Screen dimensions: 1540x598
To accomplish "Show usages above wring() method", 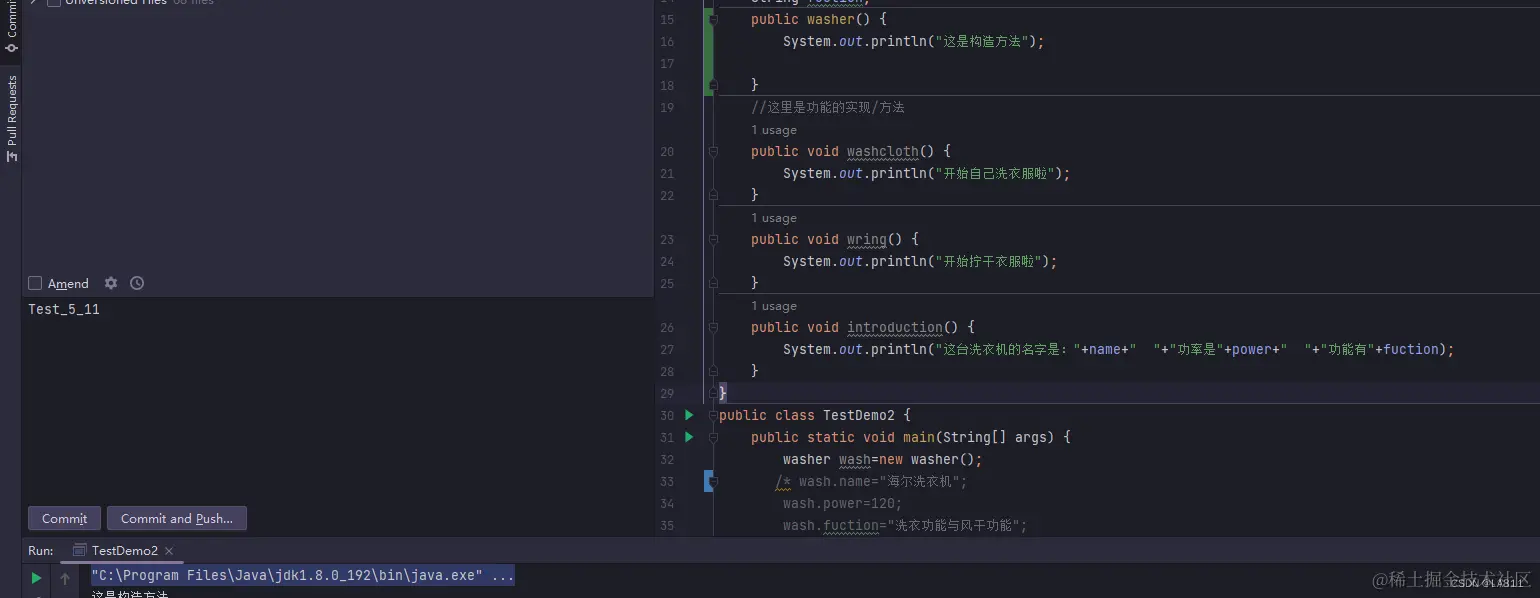I will [x=774, y=218].
